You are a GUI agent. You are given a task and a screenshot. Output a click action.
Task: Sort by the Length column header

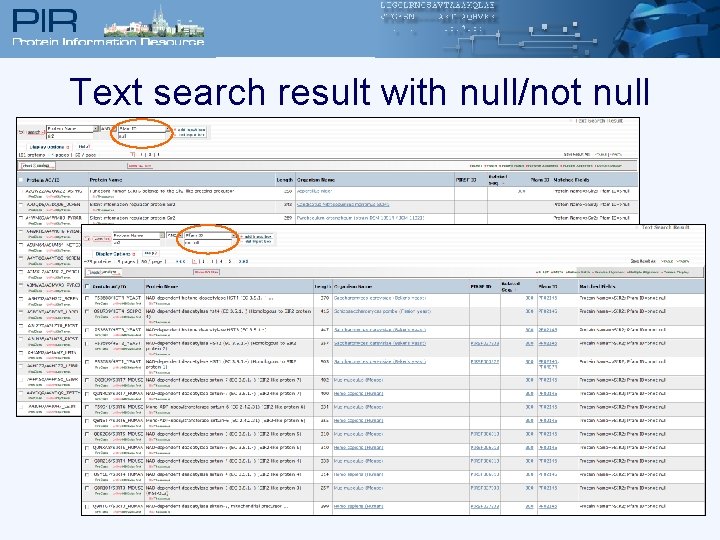322,287
